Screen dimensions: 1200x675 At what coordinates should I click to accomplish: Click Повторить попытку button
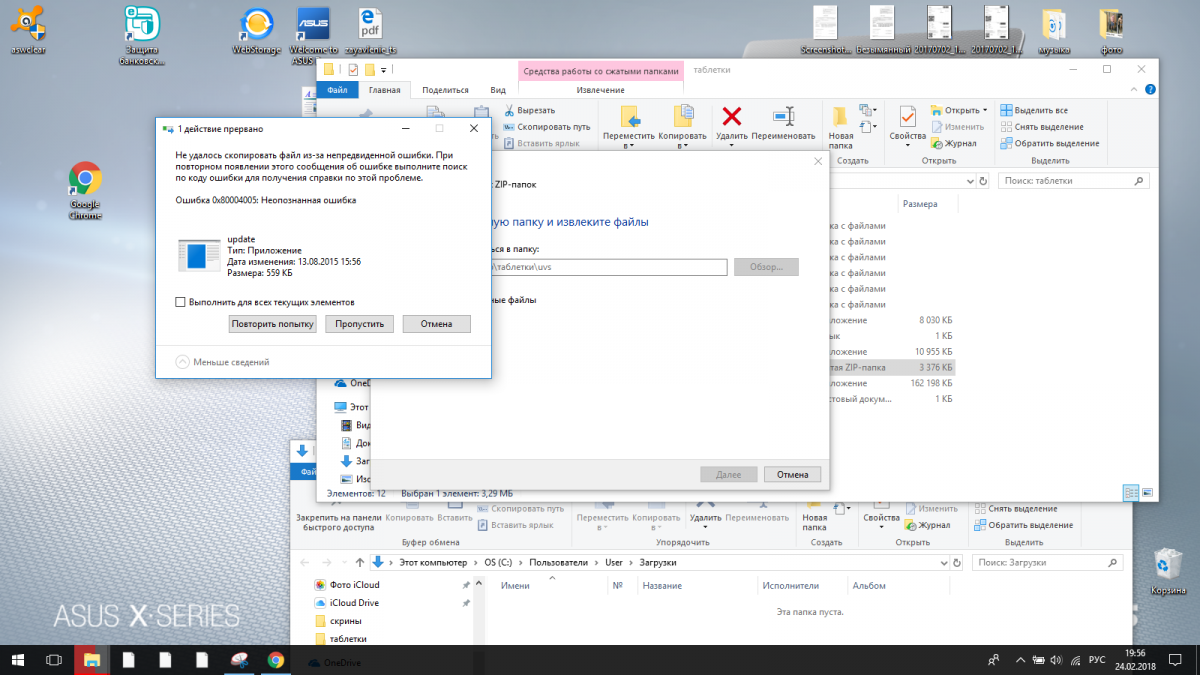tap(272, 324)
